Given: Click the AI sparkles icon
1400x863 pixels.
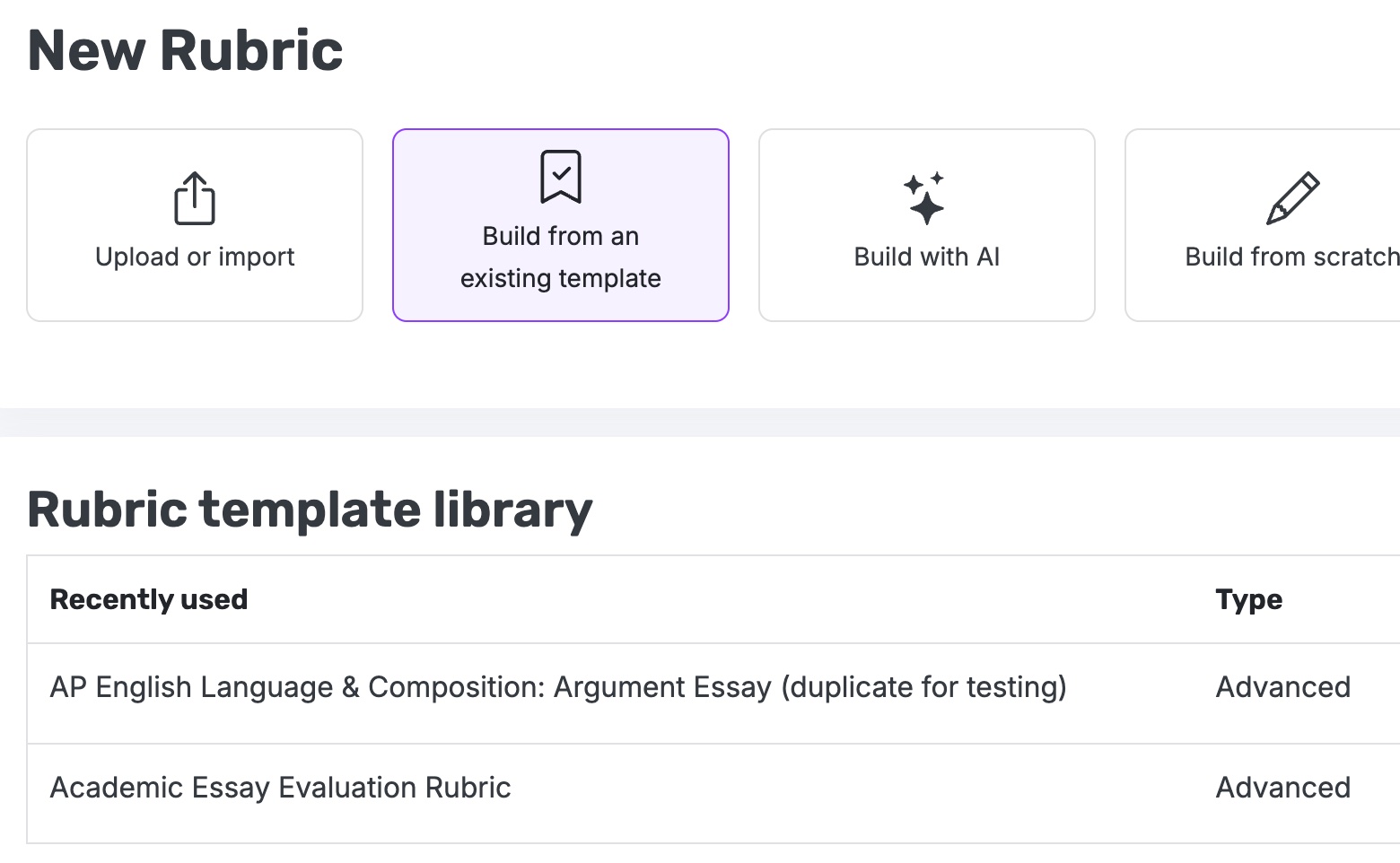Looking at the screenshot, I should (x=924, y=198).
